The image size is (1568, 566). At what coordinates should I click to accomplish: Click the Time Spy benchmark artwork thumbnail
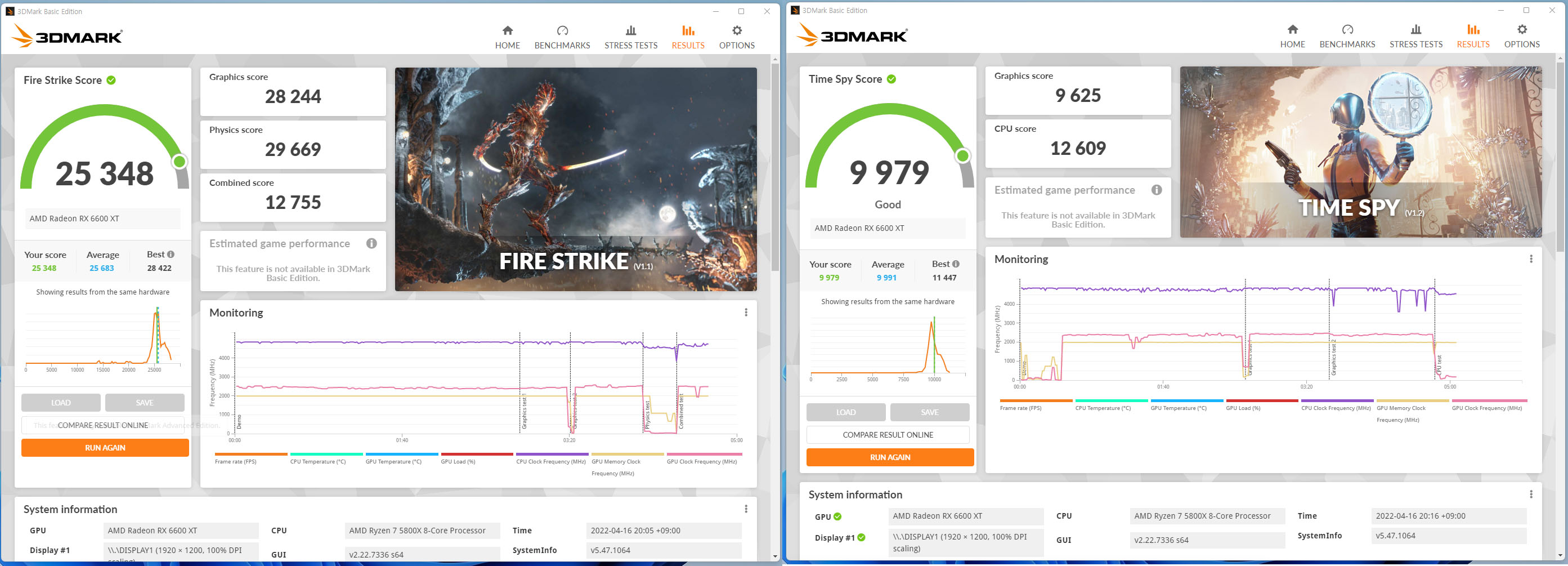pyautogui.click(x=1361, y=151)
